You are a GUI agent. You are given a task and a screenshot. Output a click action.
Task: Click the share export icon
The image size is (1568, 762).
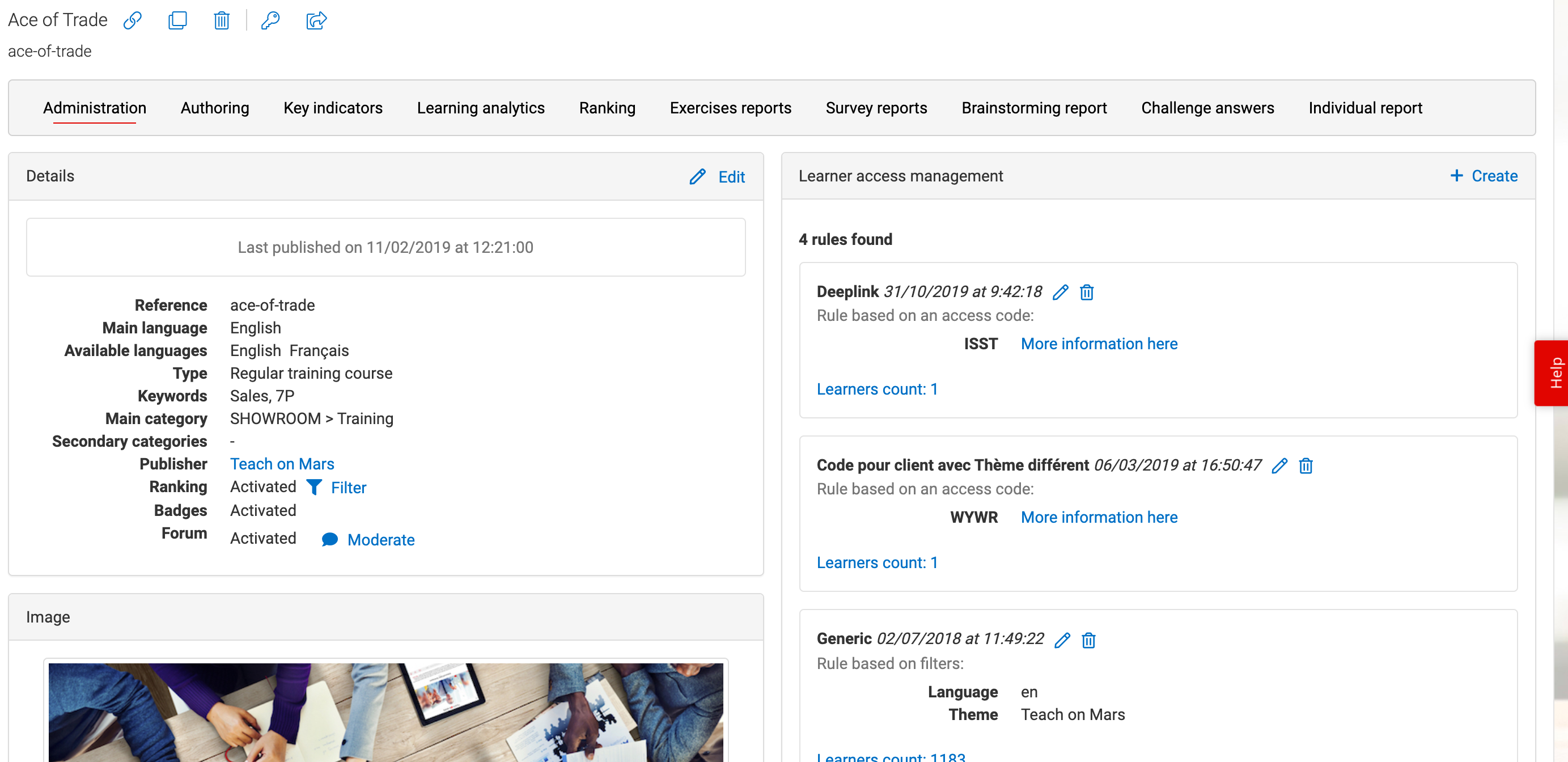tap(316, 20)
